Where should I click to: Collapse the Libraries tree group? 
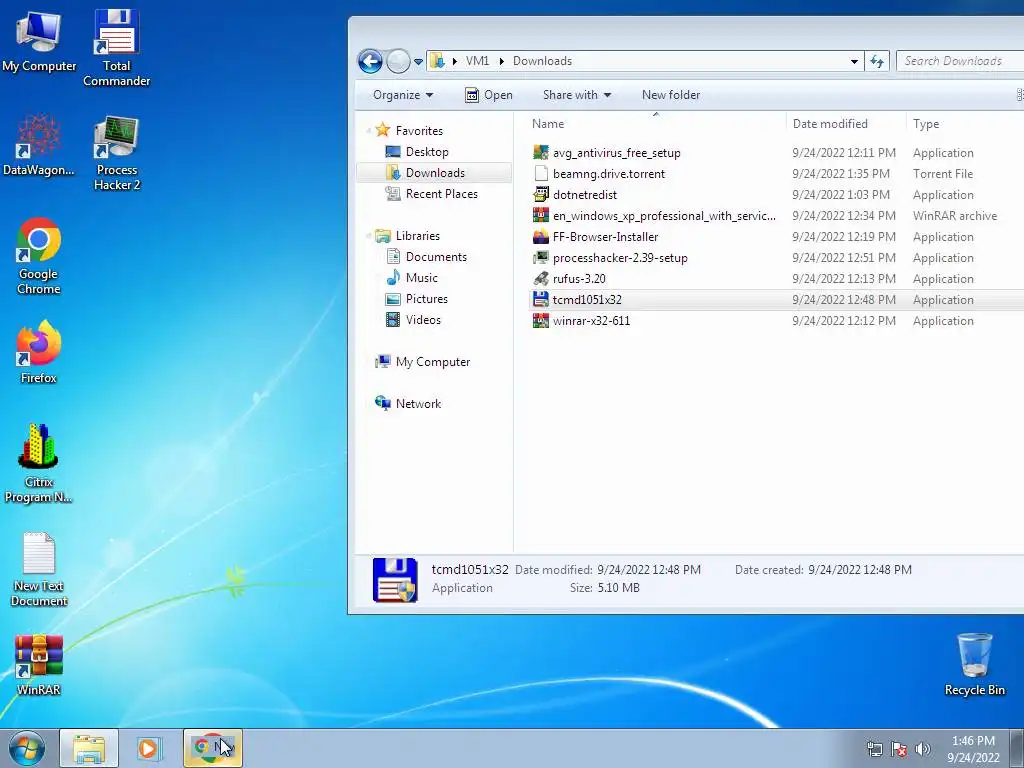tap(368, 236)
